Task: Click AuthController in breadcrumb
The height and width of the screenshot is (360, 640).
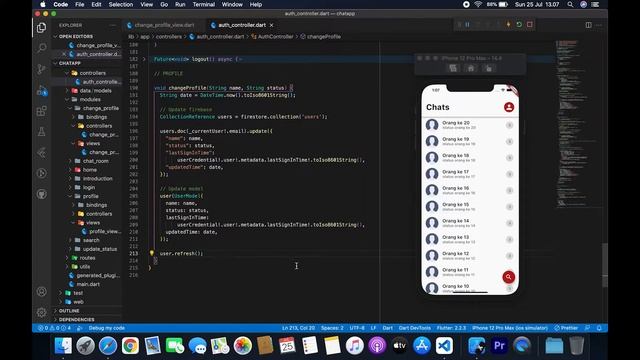Action: click(x=275, y=36)
